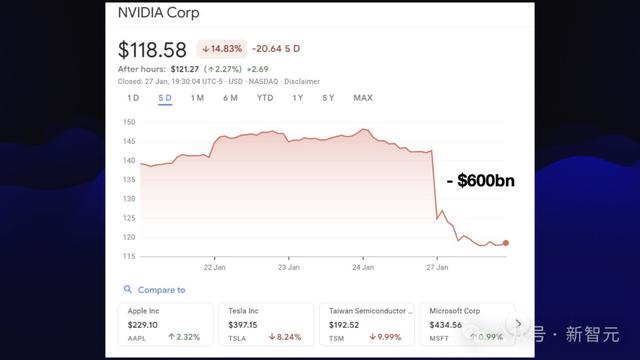640x360 pixels.
Task: Click the 27 Jan date axis label
Action: [437, 267]
